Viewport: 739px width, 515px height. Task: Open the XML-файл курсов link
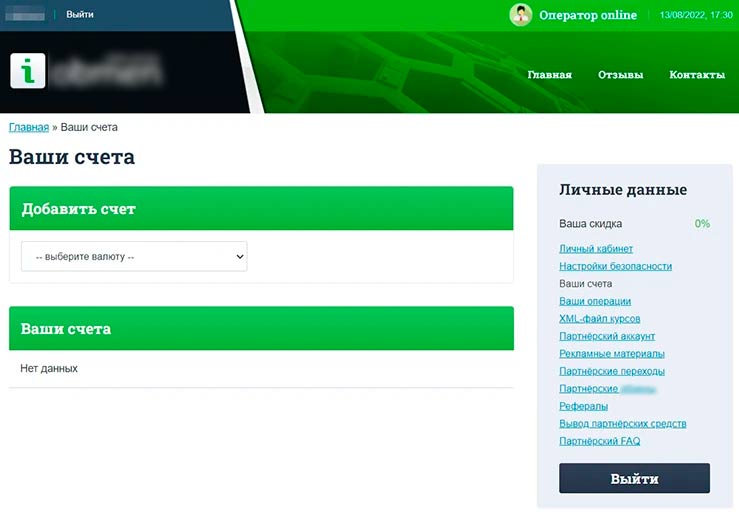click(x=599, y=319)
